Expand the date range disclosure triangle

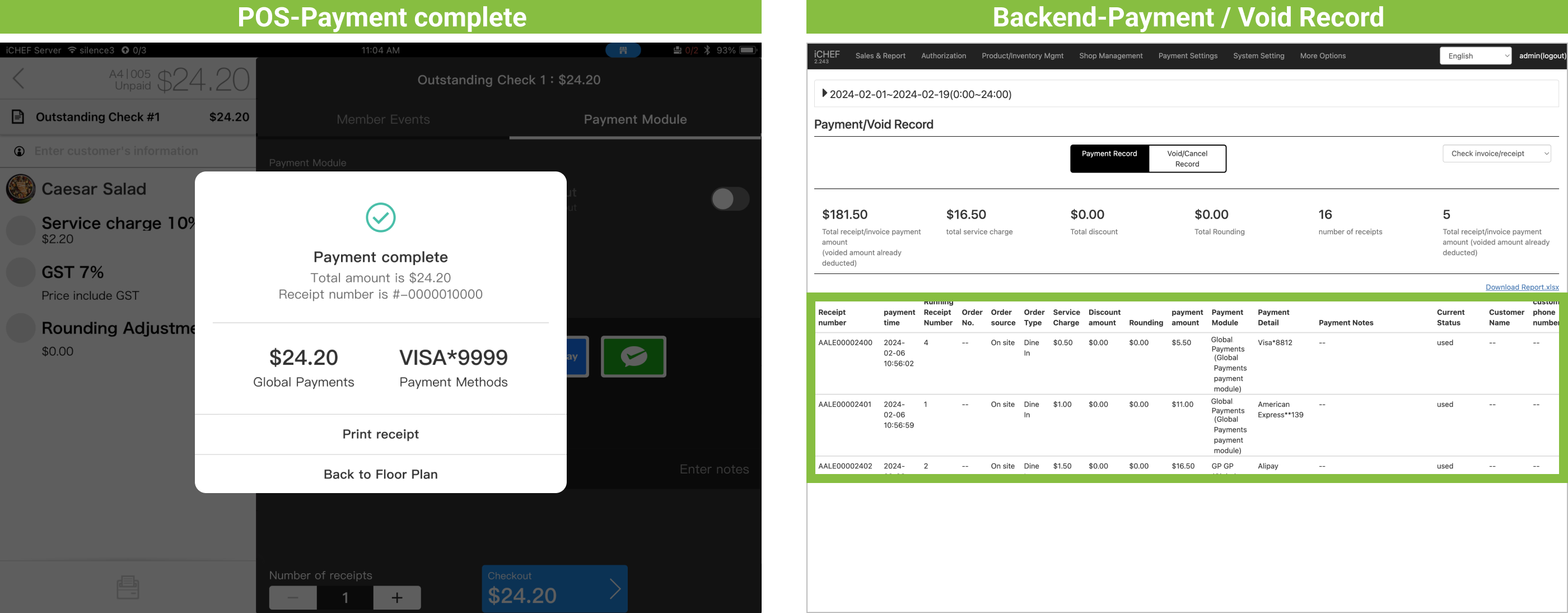[x=824, y=94]
